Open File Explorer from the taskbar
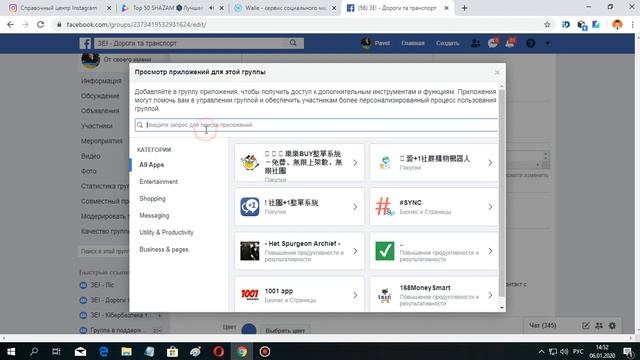The height and width of the screenshot is (360, 640). [x=126, y=351]
